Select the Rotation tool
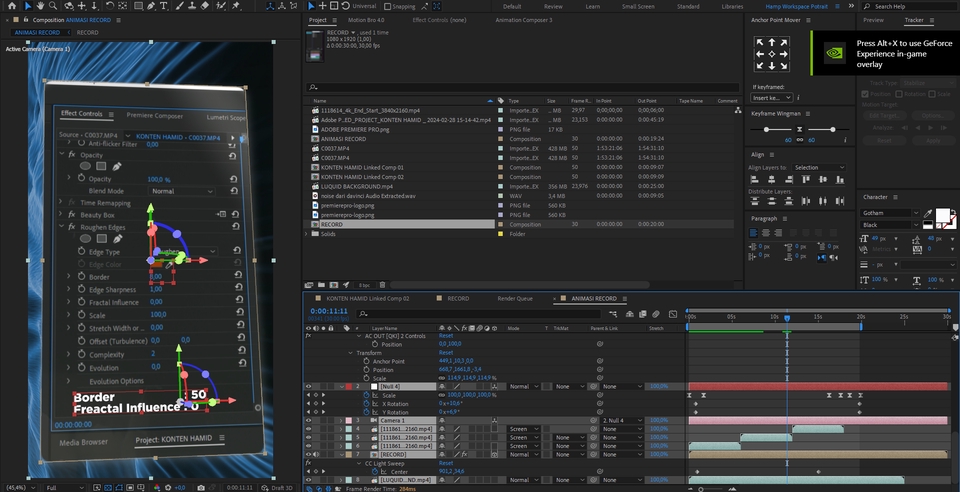This screenshot has width=960, height=492. click(x=110, y=6)
